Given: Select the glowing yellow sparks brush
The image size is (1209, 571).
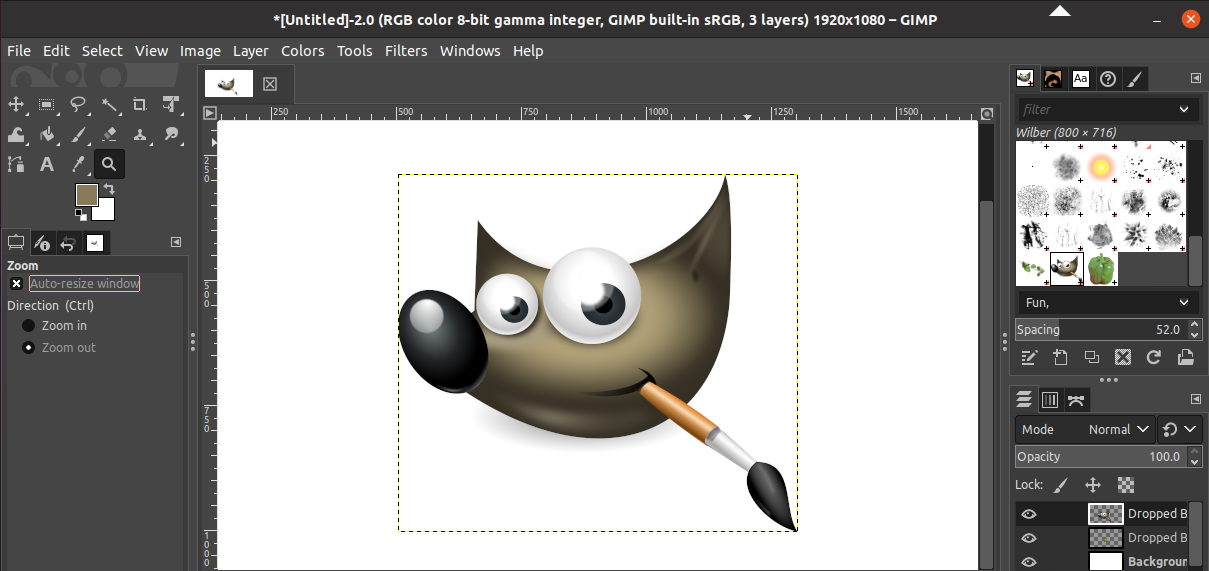Looking at the screenshot, I should pyautogui.click(x=1101, y=165).
